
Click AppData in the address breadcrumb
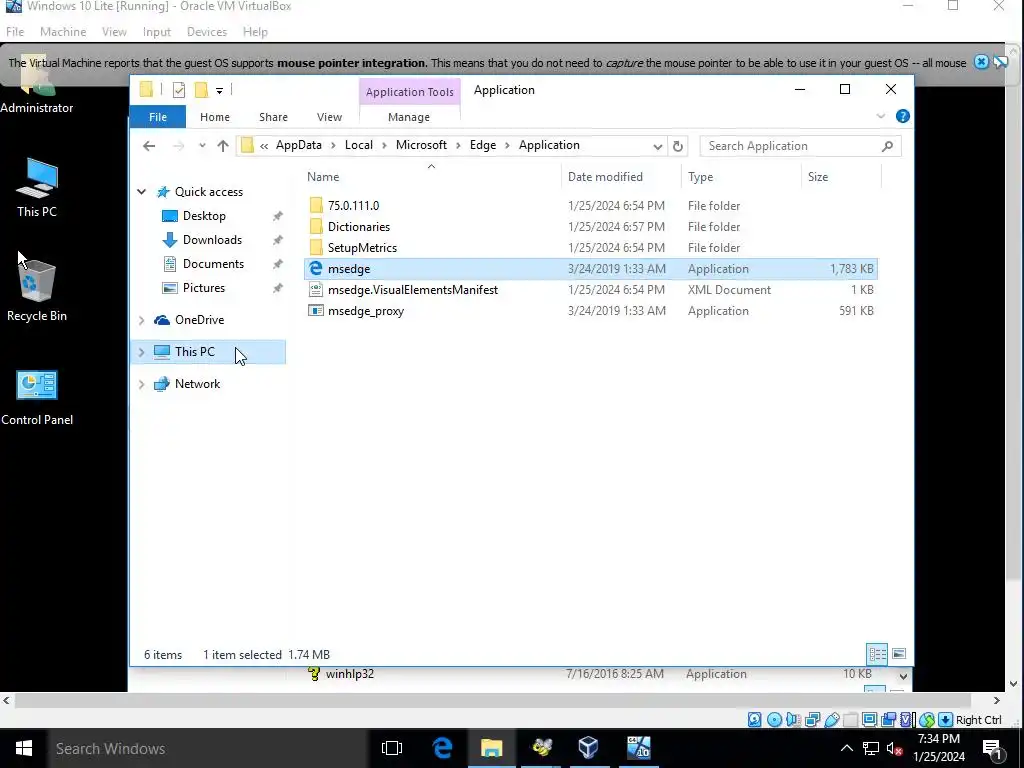[298, 145]
